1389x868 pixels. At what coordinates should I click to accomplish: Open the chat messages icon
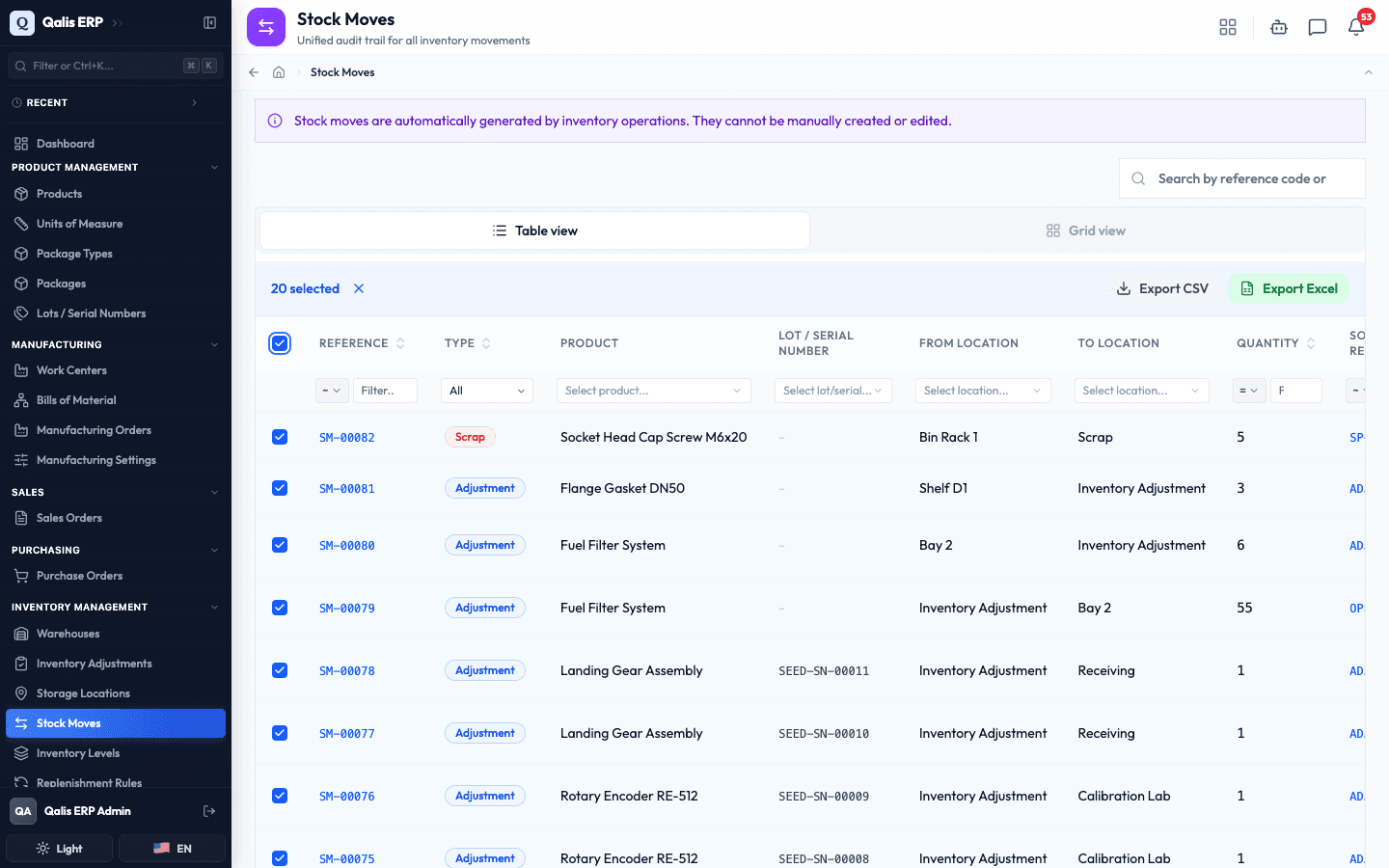[x=1318, y=27]
